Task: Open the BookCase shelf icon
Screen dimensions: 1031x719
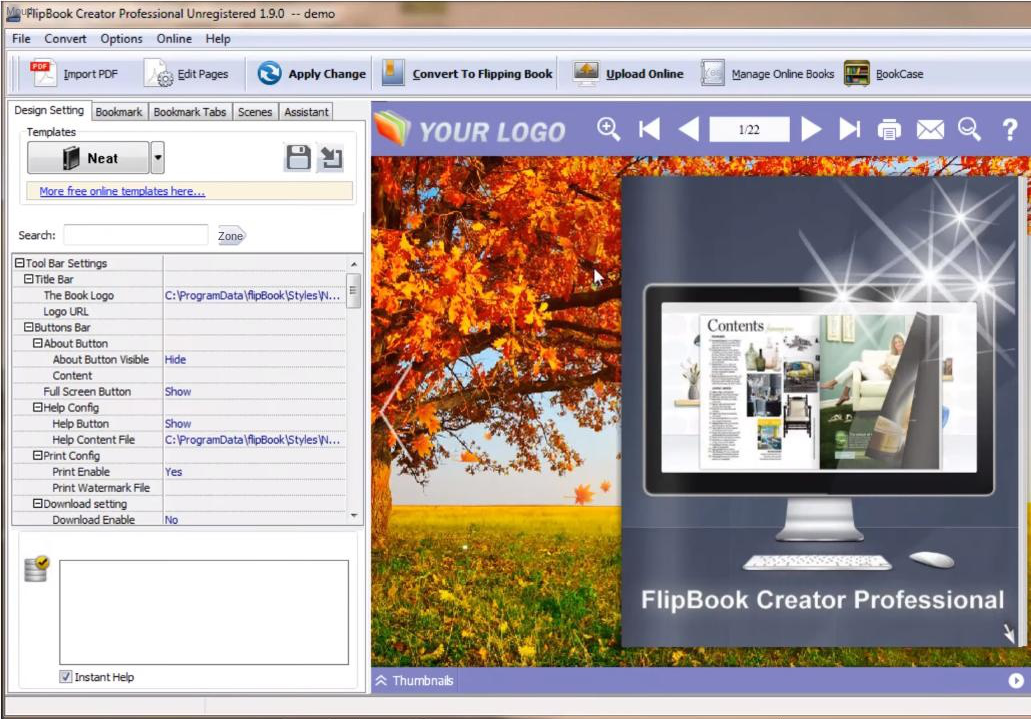Action: point(856,73)
